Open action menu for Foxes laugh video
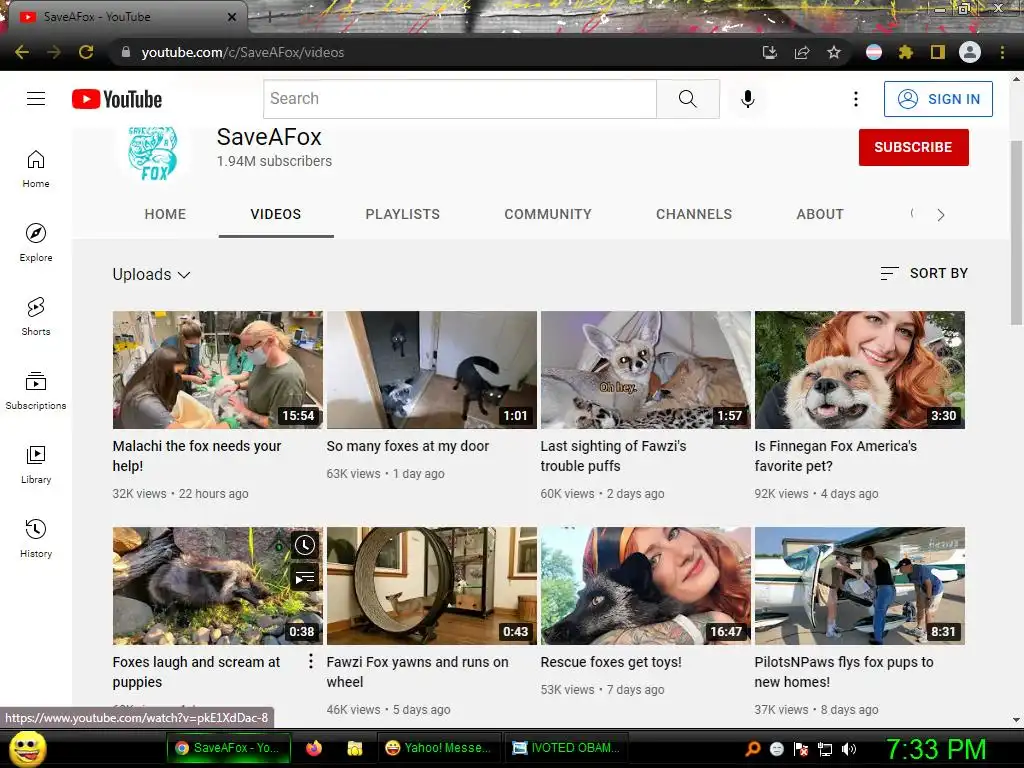The image size is (1024, 768). 311,662
